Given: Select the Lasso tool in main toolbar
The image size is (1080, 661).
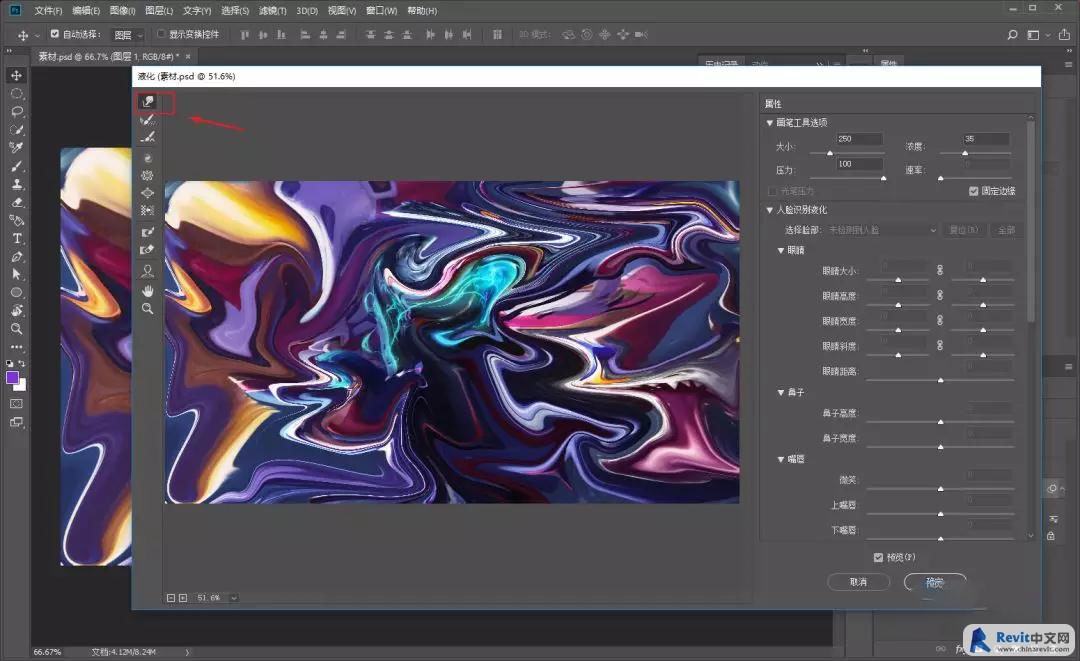Looking at the screenshot, I should tap(17, 112).
